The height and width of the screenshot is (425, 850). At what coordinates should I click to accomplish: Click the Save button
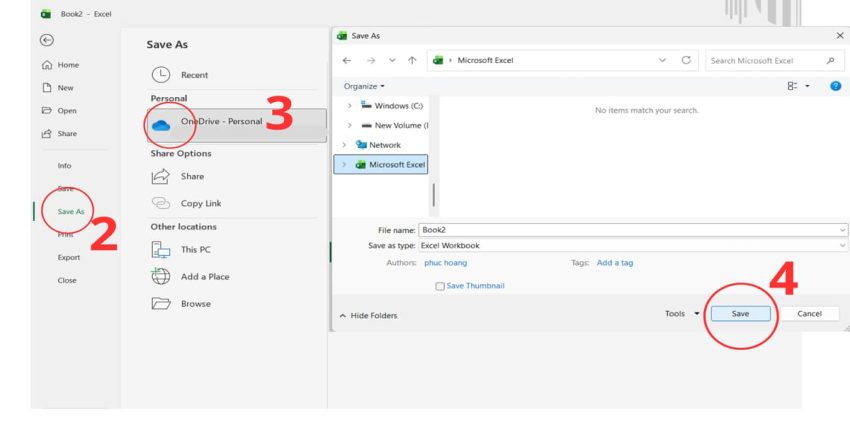point(740,314)
